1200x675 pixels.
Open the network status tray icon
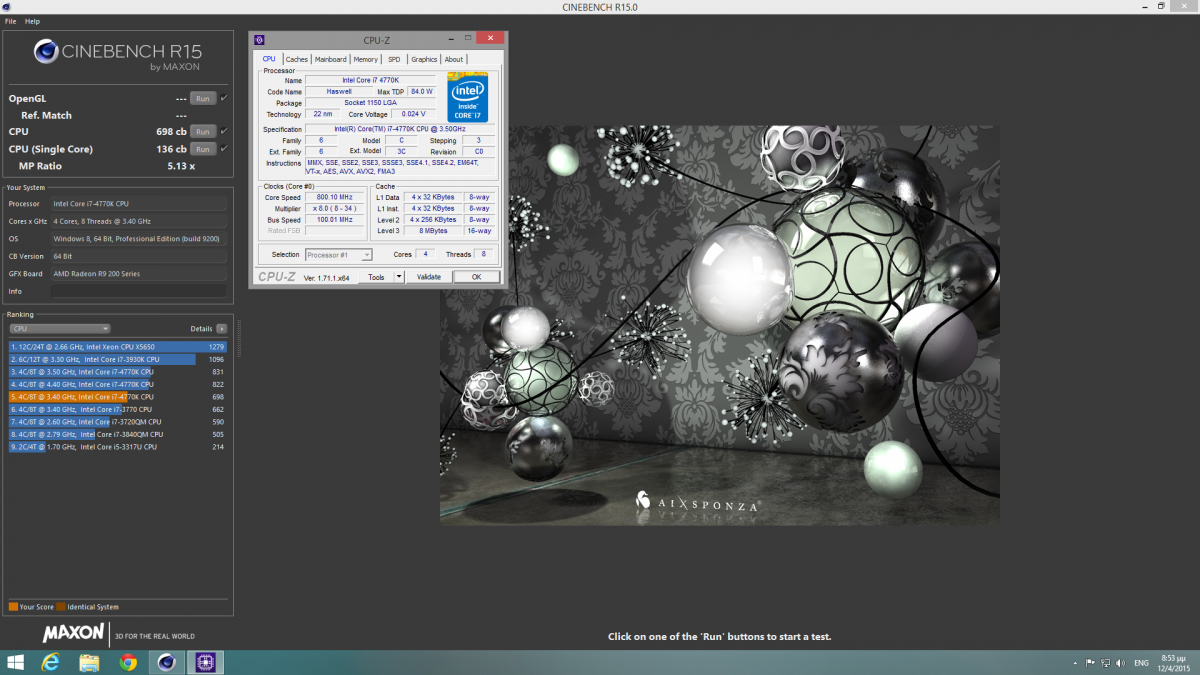[1105, 663]
